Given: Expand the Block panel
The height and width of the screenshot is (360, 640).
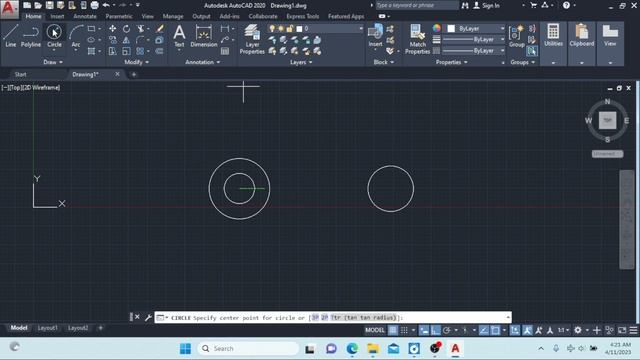Looking at the screenshot, I should 384,62.
